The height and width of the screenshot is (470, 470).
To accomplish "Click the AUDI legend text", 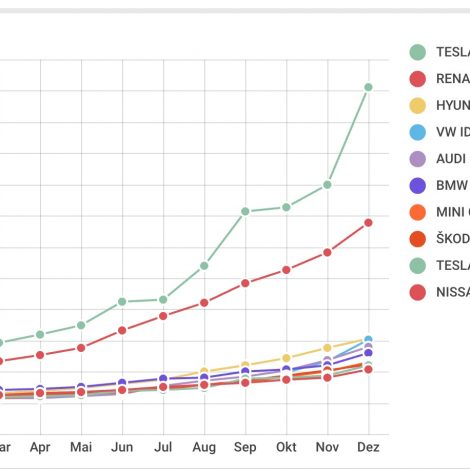I will coord(451,159).
